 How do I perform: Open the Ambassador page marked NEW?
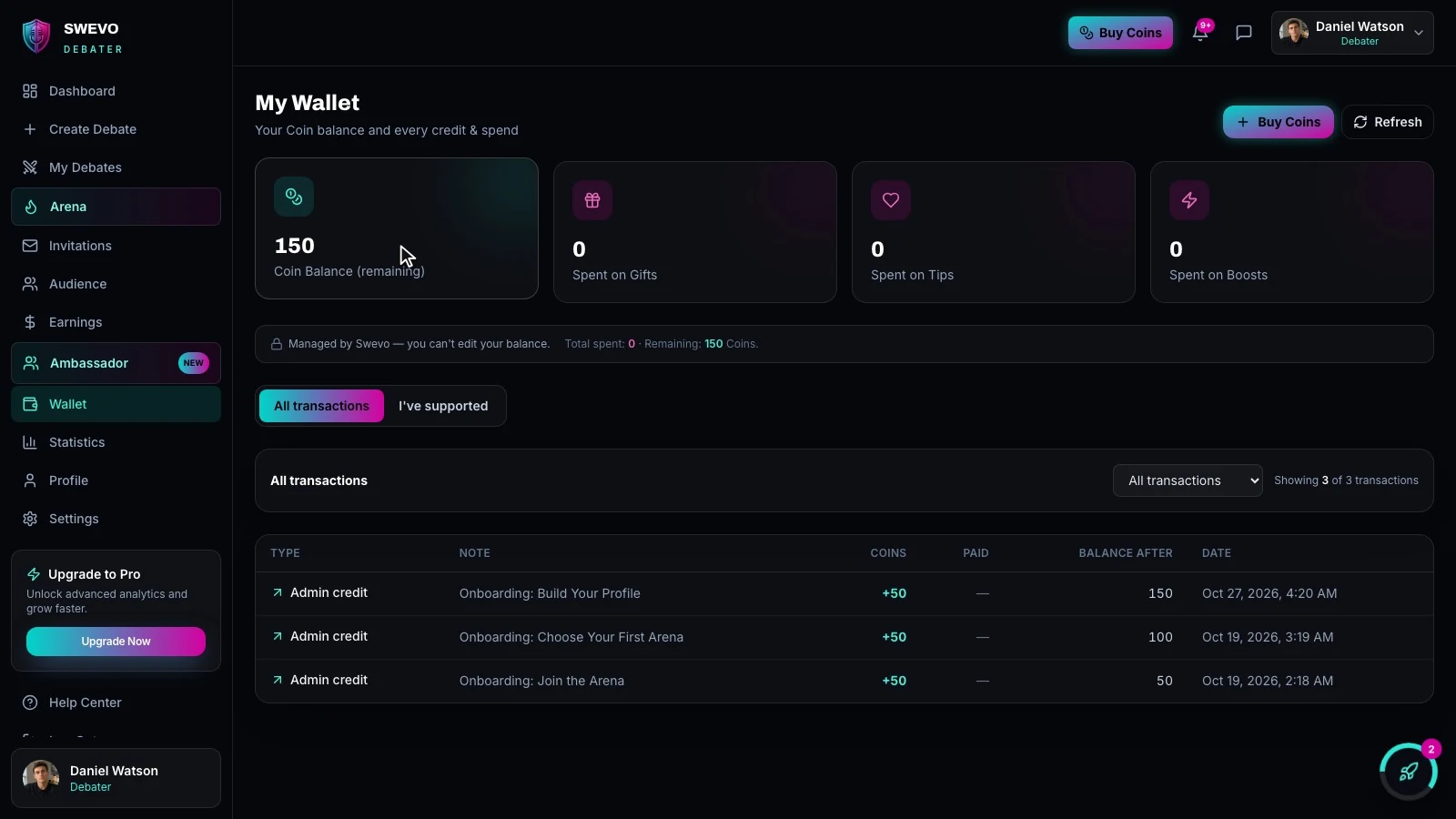point(116,363)
